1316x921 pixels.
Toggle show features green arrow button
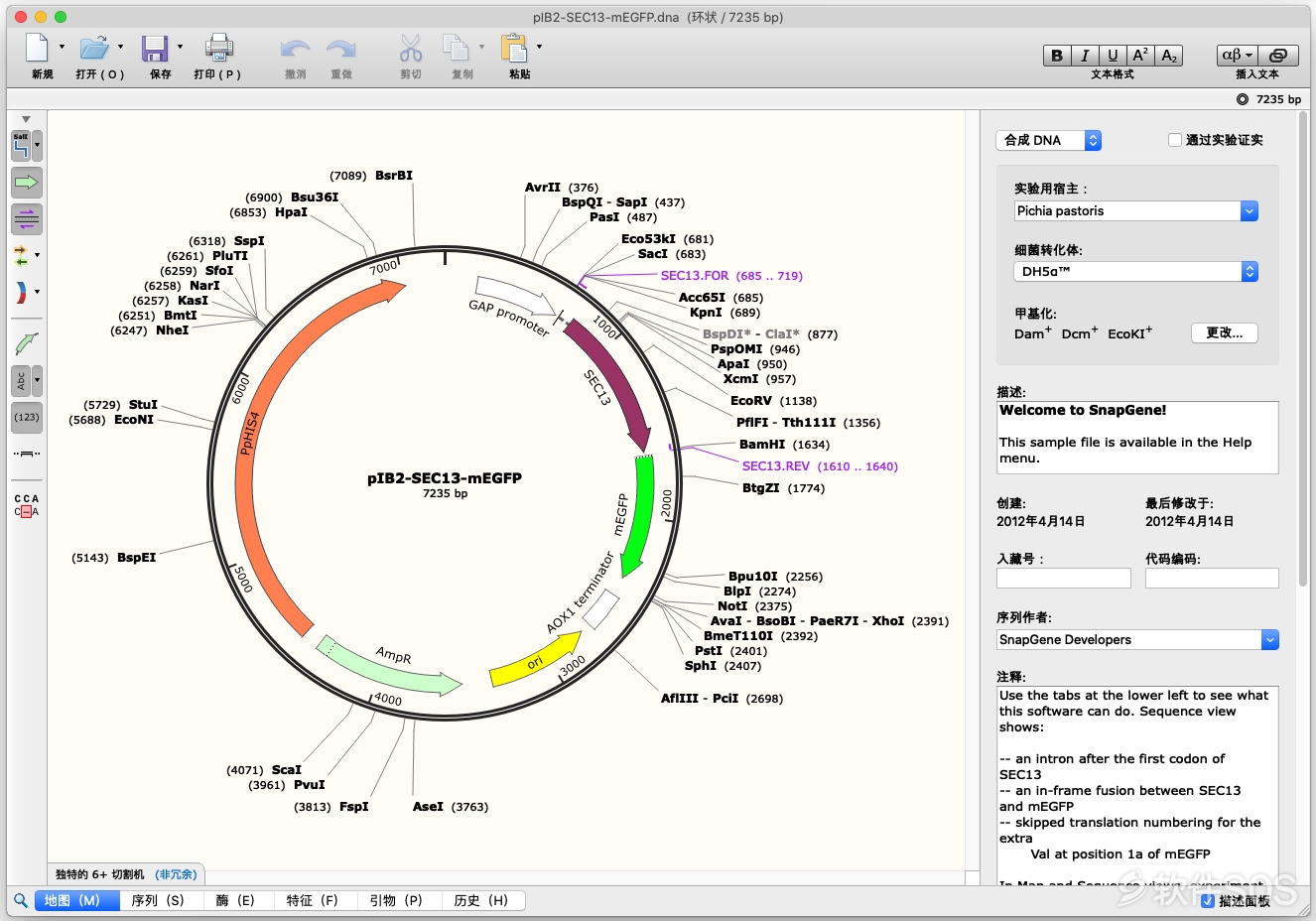click(27, 183)
